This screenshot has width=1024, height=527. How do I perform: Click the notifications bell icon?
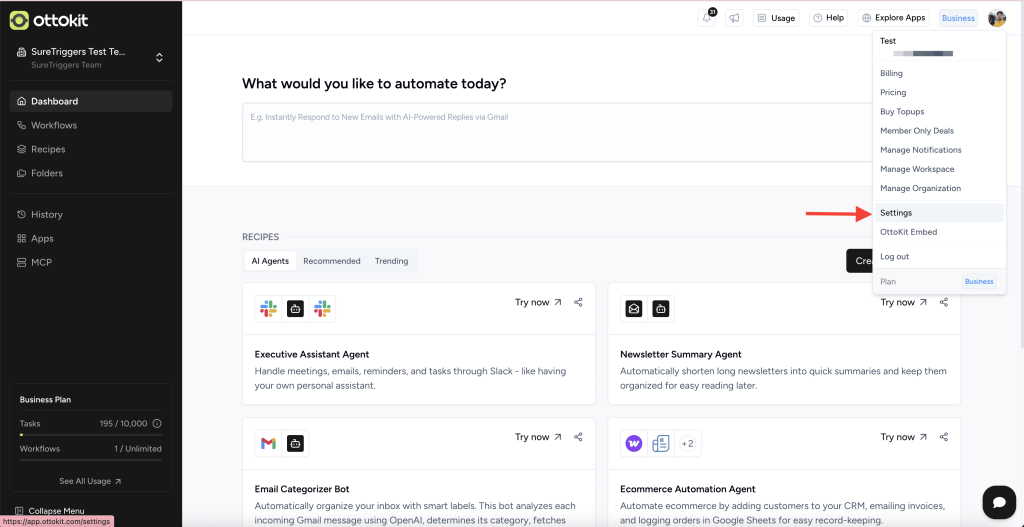click(708, 18)
